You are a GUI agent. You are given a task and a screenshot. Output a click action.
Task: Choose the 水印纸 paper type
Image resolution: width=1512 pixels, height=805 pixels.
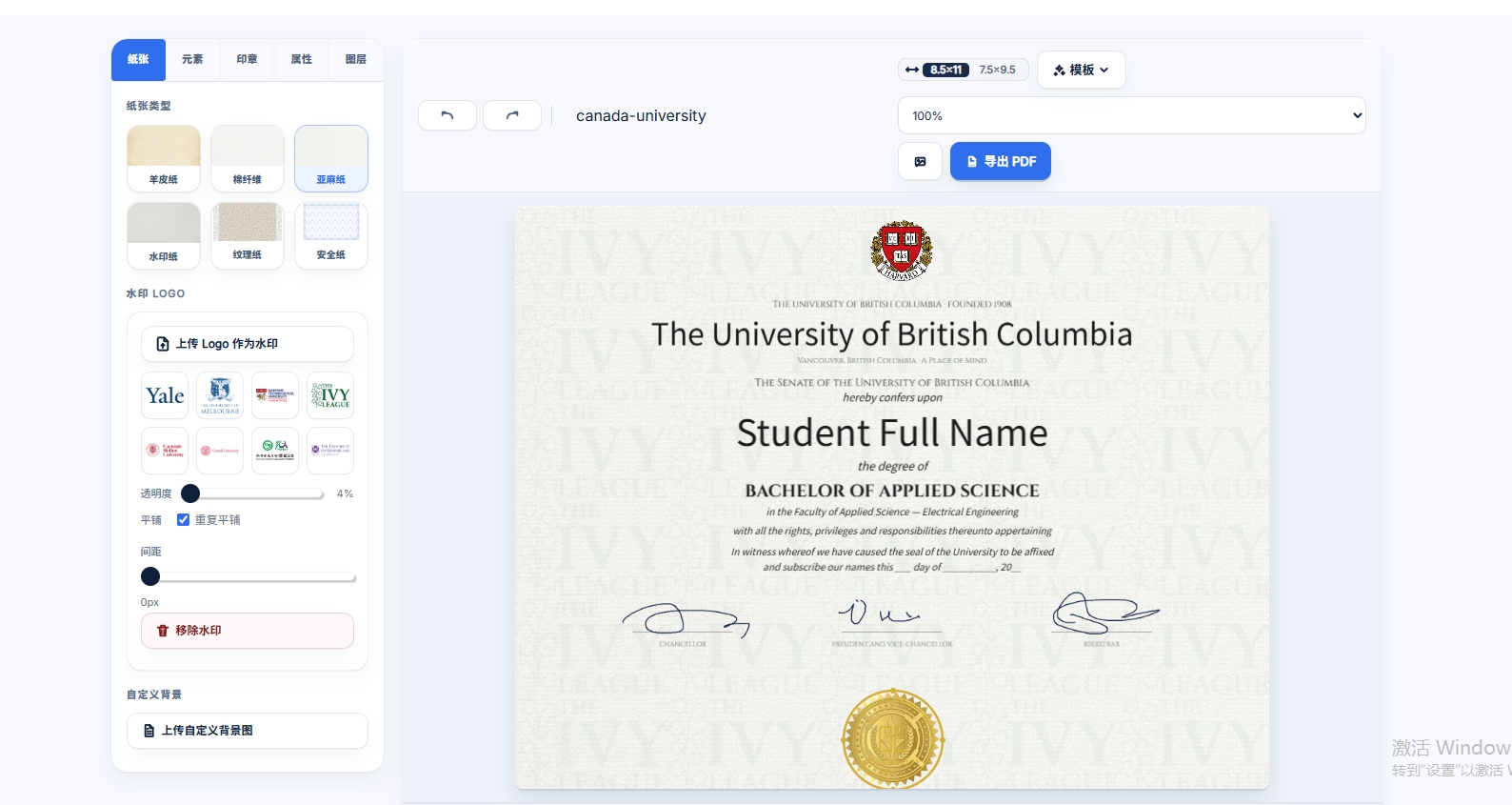164,235
